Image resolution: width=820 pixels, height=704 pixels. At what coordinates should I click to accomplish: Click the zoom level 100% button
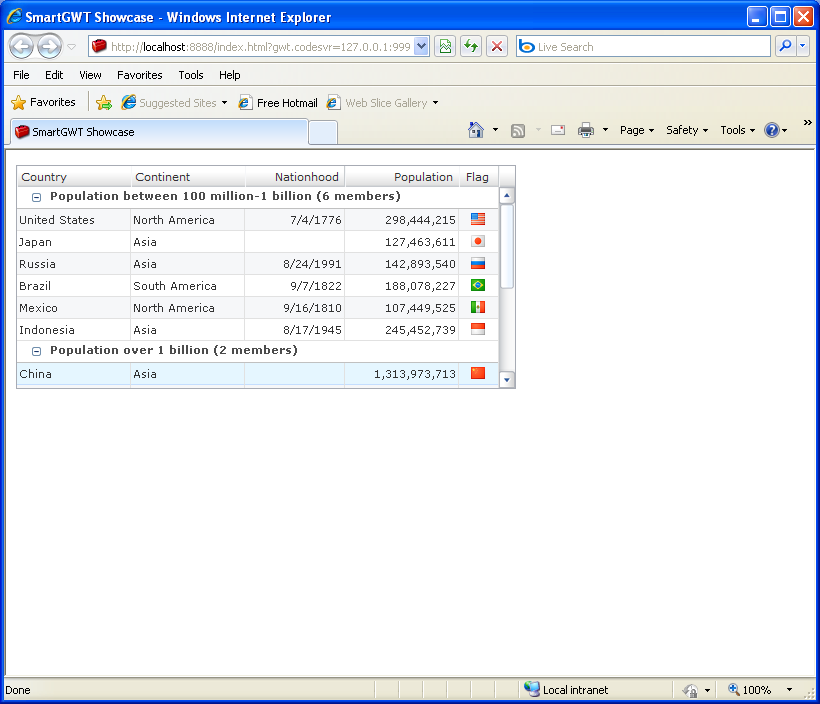749,690
